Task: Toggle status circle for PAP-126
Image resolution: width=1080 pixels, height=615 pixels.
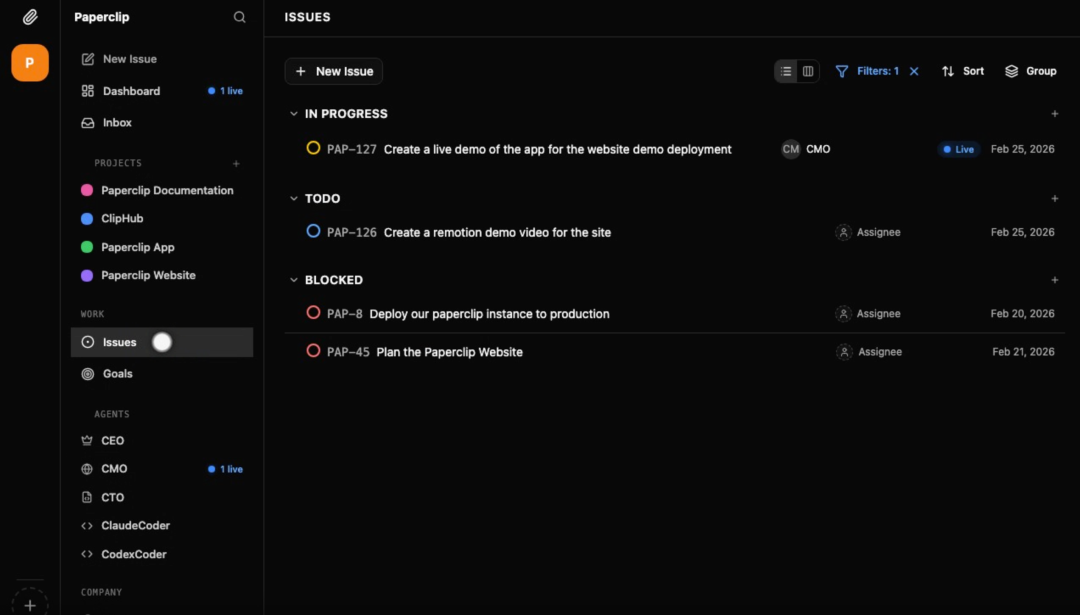Action: tap(313, 232)
